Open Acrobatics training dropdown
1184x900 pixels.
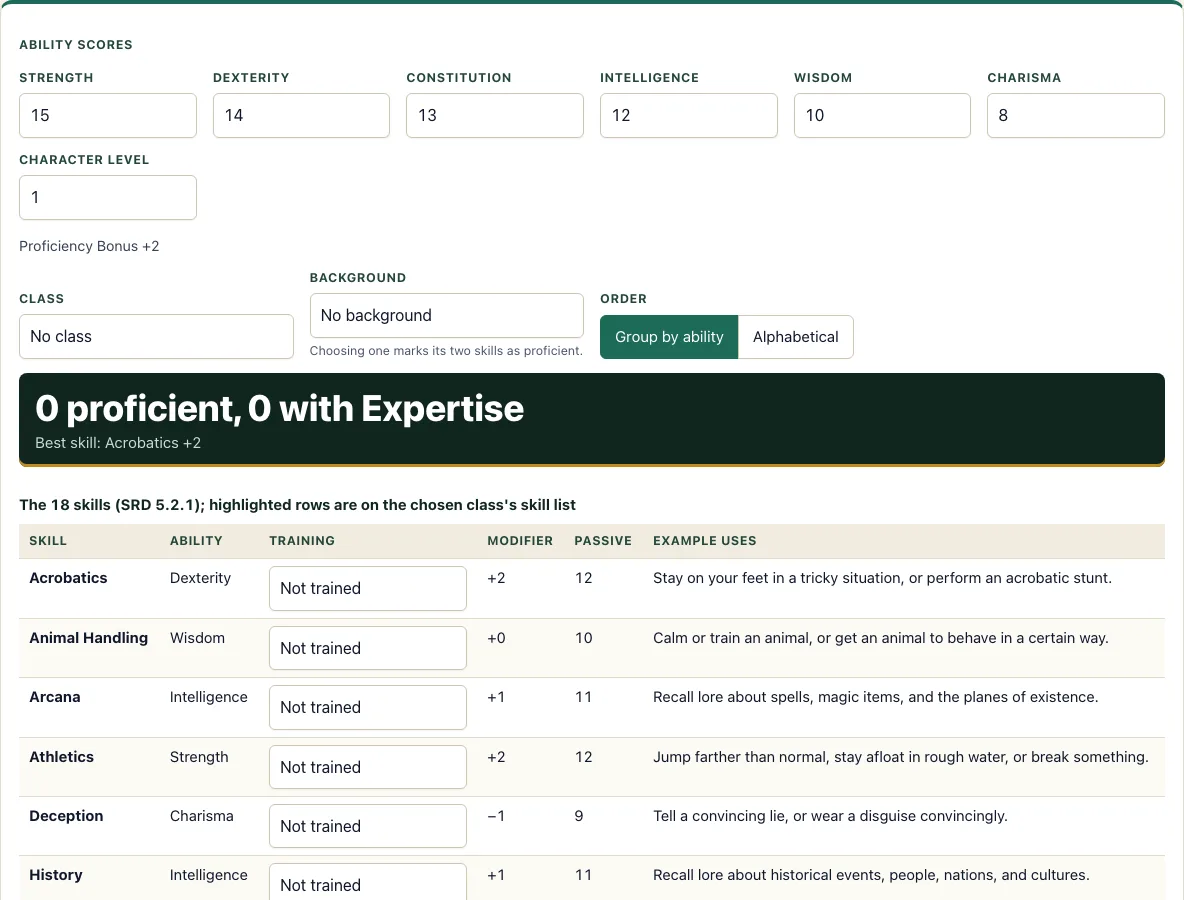point(368,588)
